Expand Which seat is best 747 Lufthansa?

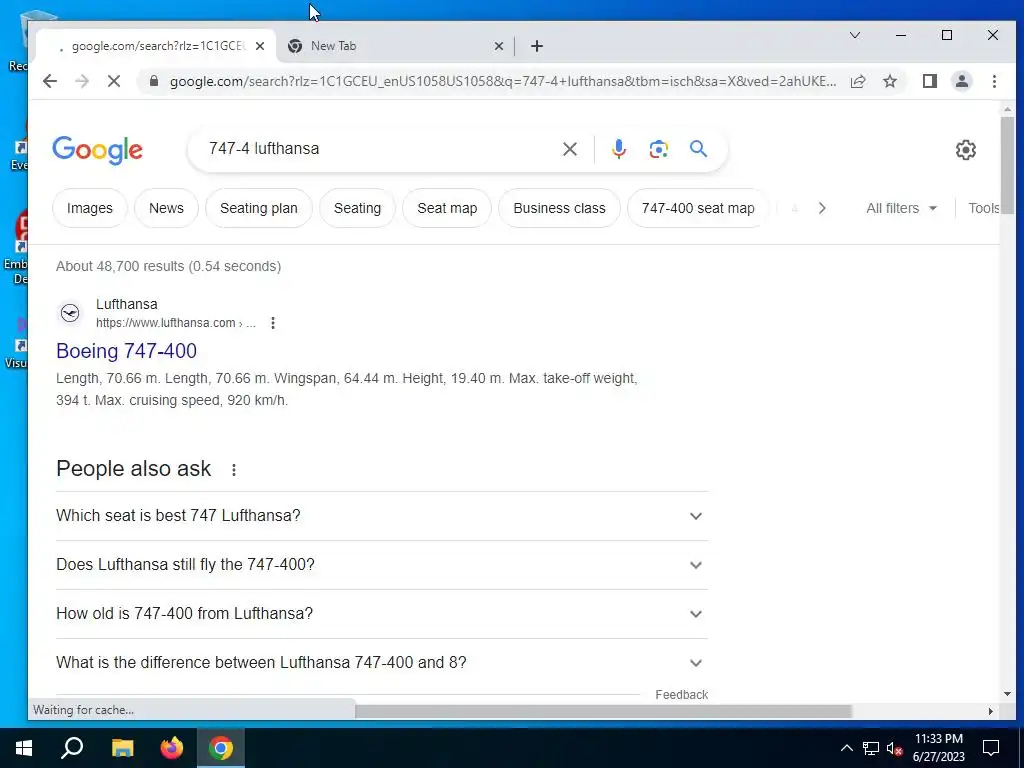381,516
